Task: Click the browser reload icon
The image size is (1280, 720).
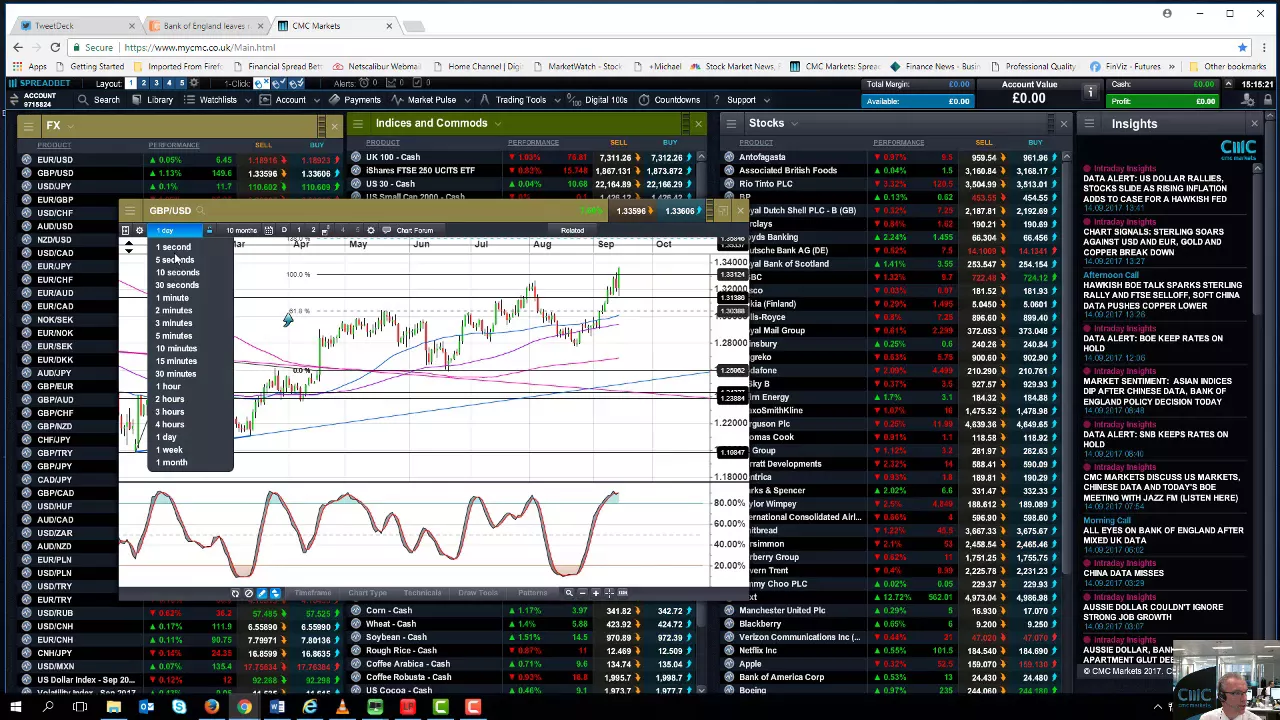Action: click(x=55, y=47)
